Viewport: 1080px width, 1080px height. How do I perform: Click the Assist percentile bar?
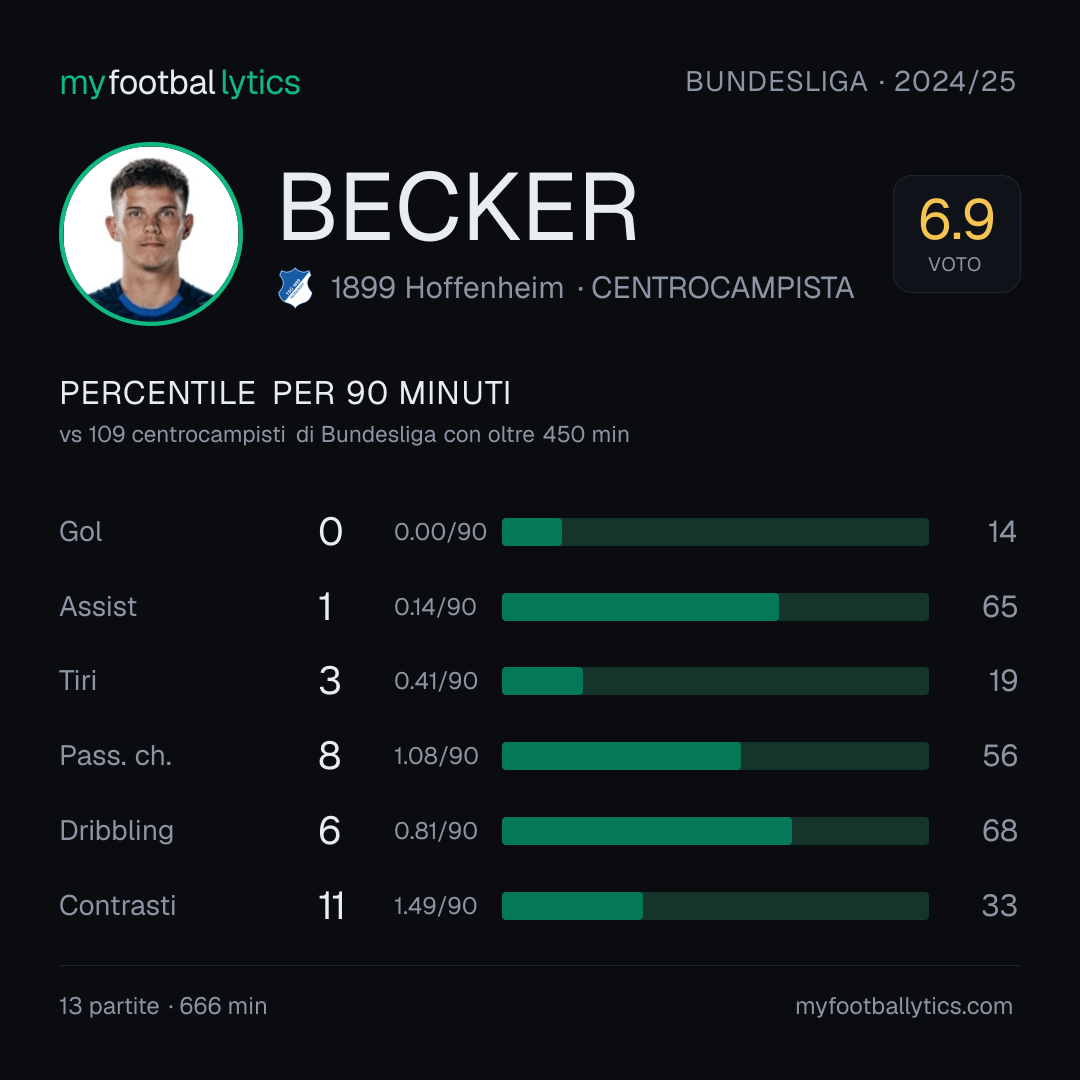coord(715,607)
